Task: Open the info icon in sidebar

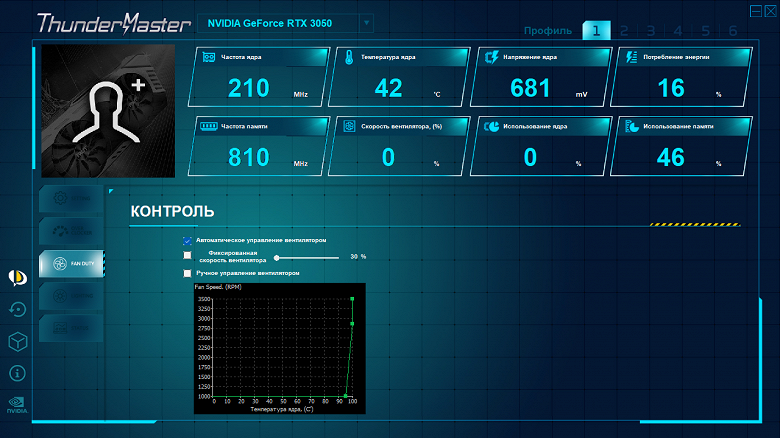Action: point(17,373)
